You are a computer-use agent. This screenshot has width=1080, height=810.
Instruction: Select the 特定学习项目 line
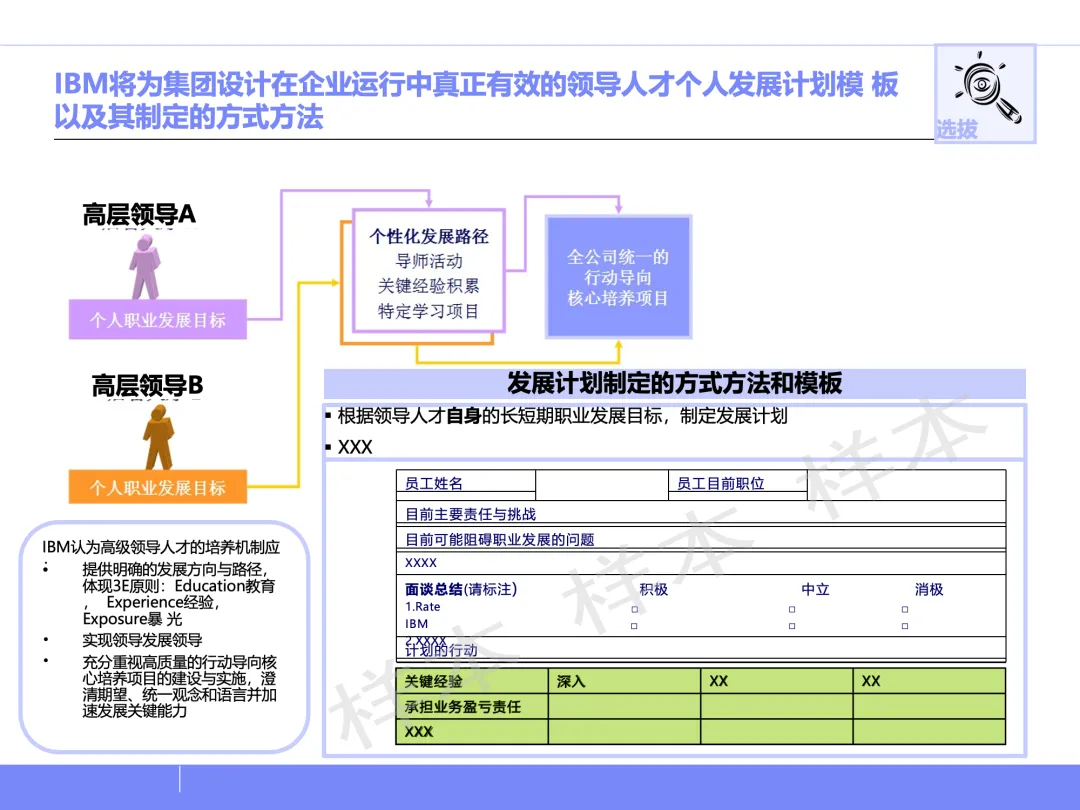[x=428, y=311]
